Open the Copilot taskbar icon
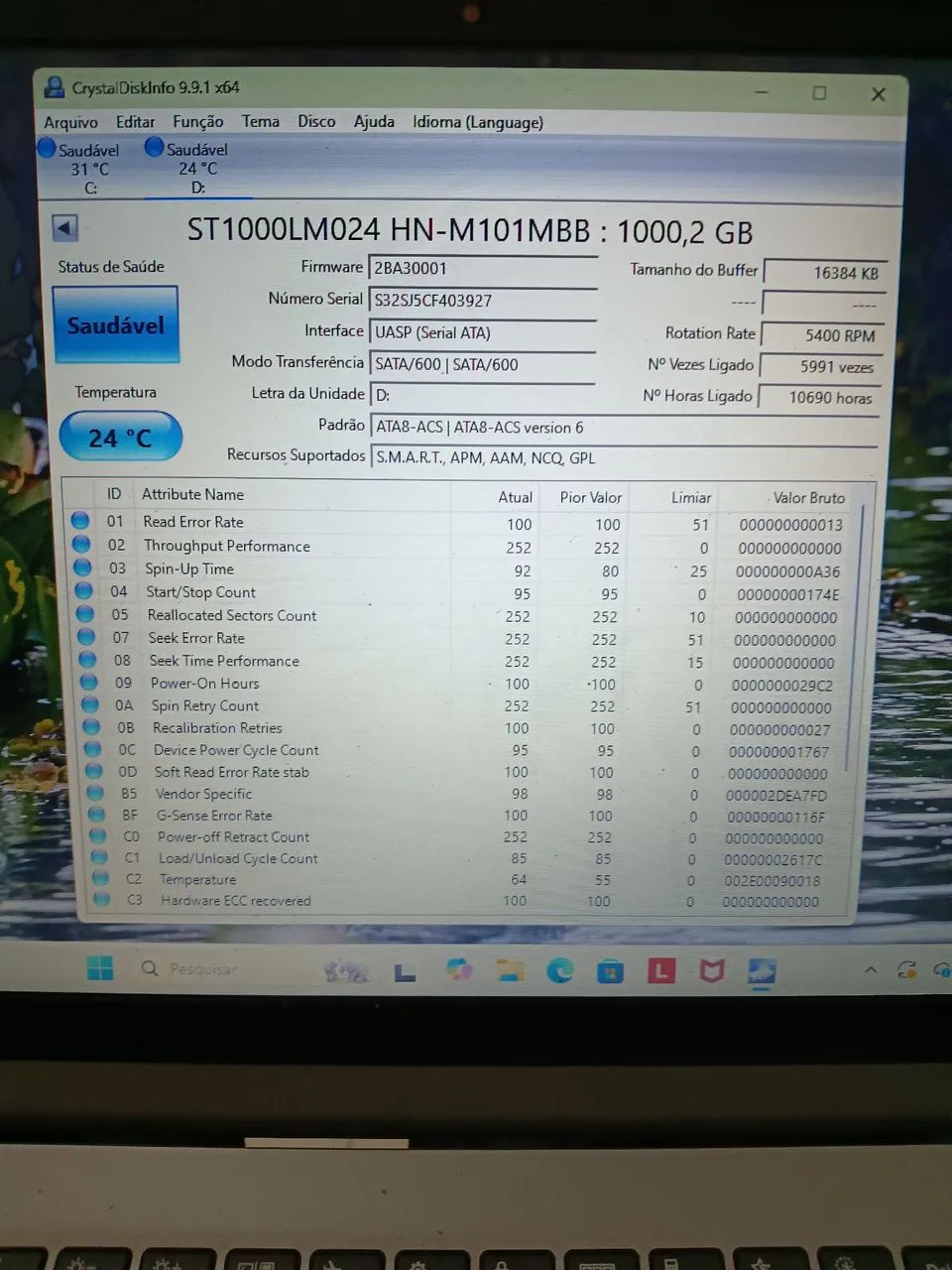The width and height of the screenshot is (952, 1270). [459, 969]
